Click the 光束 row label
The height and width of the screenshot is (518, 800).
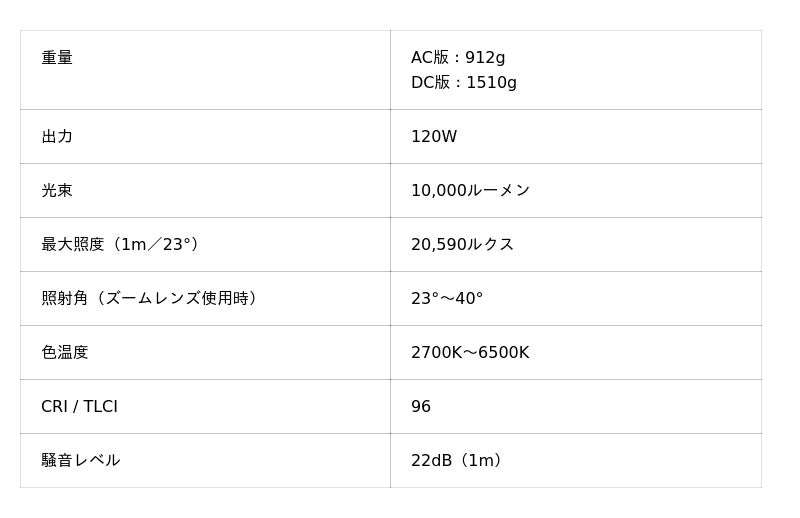point(57,191)
